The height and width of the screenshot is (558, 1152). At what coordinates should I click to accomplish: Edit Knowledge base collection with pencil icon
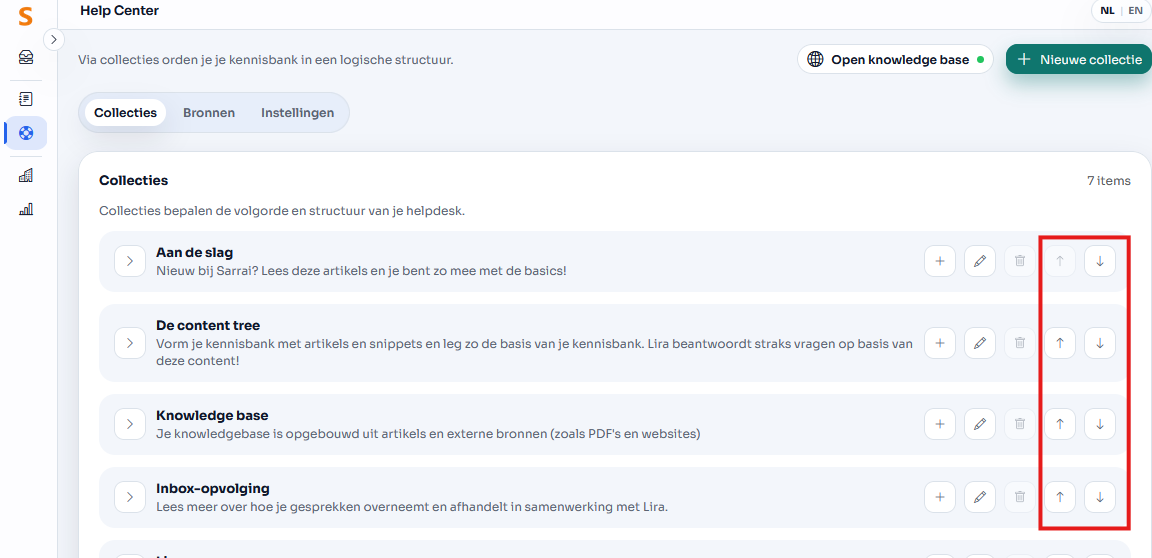[x=979, y=424]
